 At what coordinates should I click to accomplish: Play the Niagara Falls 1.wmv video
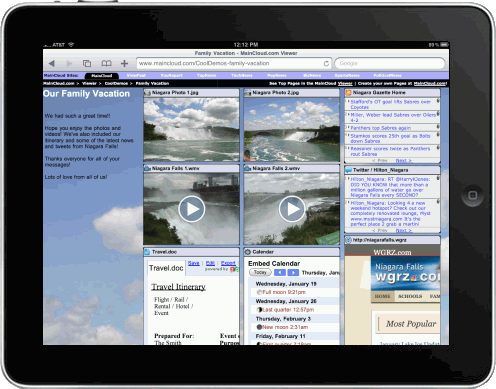pos(191,209)
